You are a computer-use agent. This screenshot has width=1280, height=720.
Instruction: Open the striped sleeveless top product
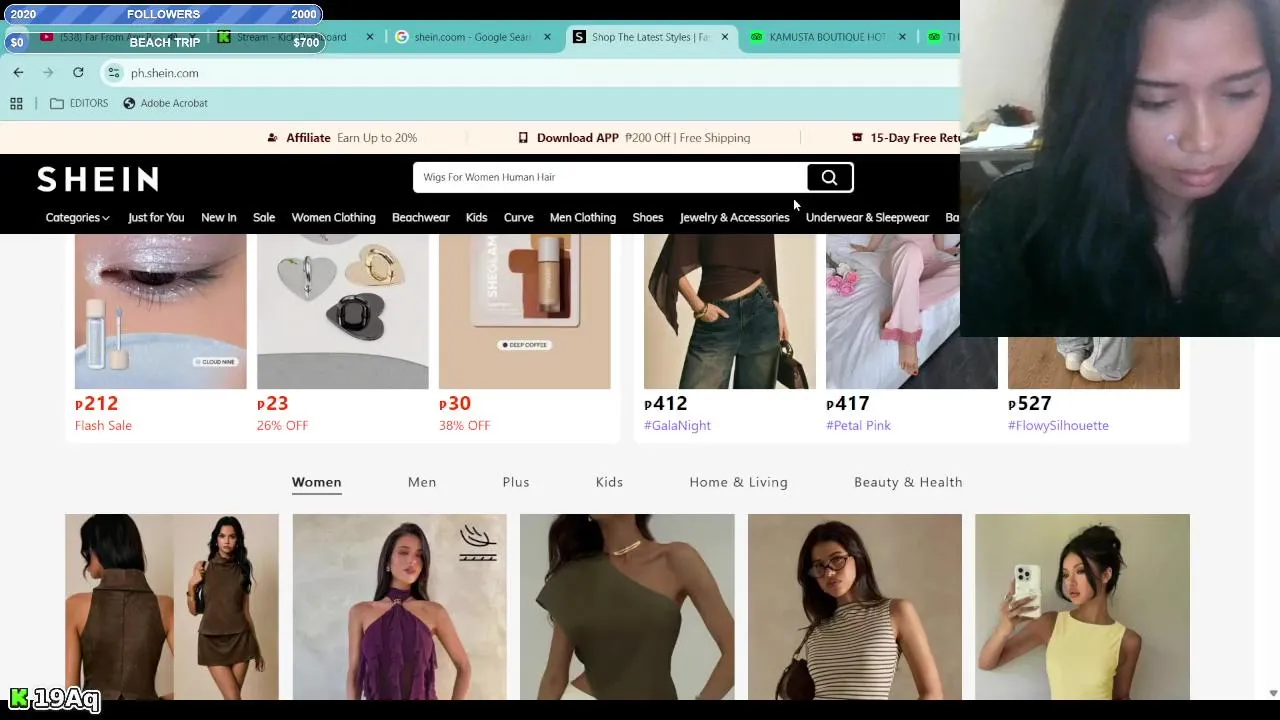[x=855, y=607]
